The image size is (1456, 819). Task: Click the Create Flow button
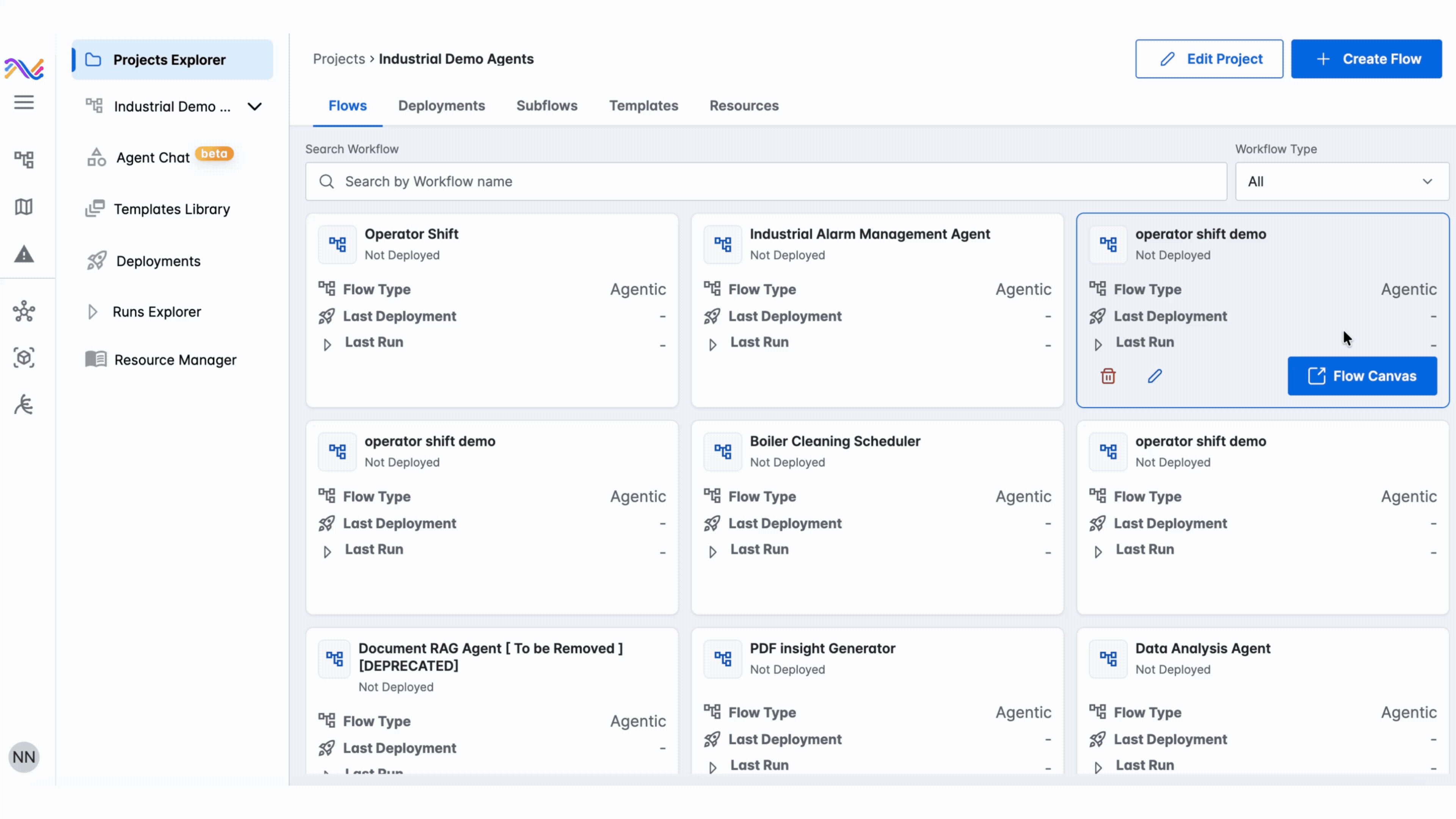coord(1365,59)
